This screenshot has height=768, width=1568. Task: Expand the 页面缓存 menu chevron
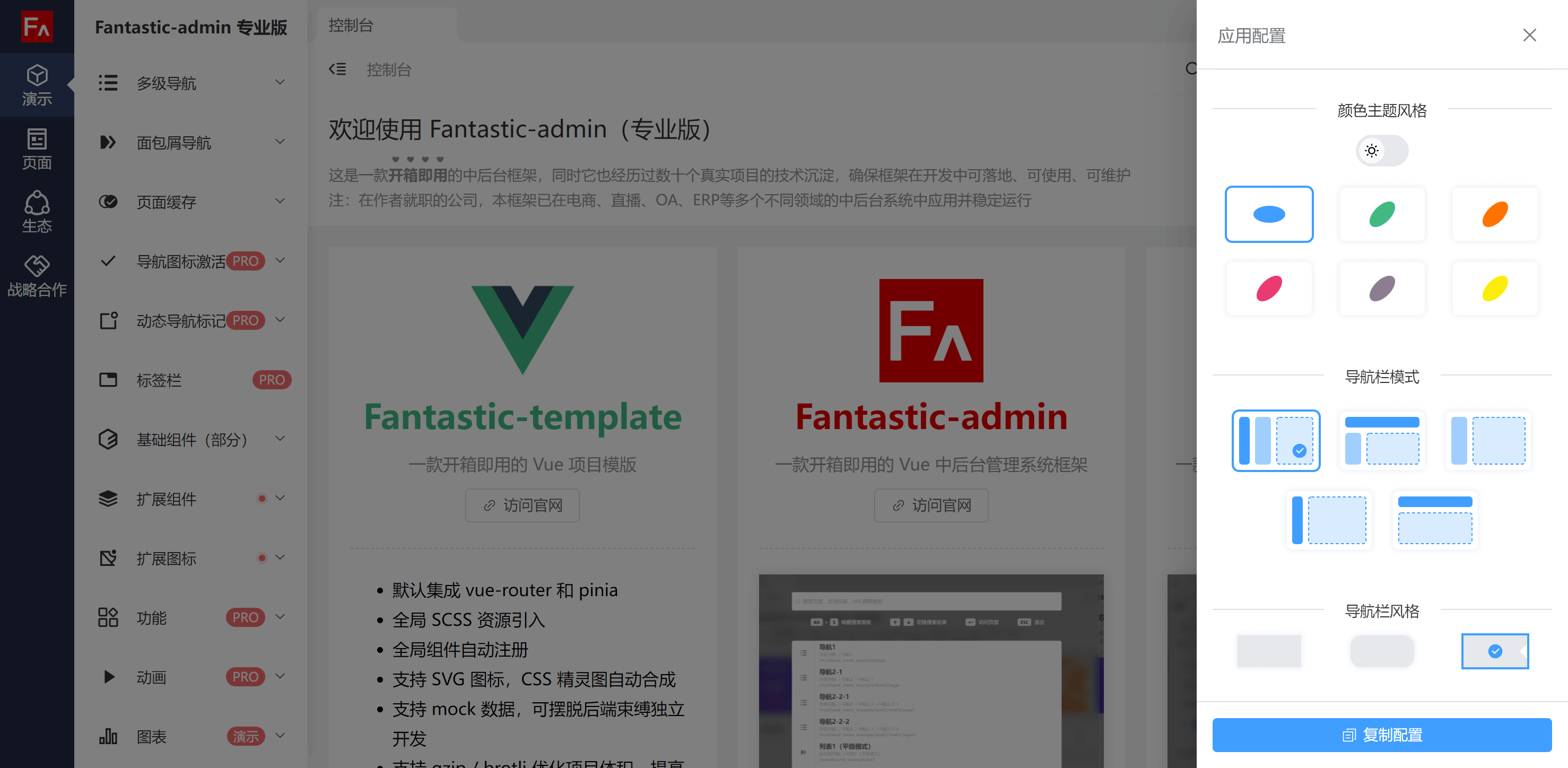click(x=280, y=201)
